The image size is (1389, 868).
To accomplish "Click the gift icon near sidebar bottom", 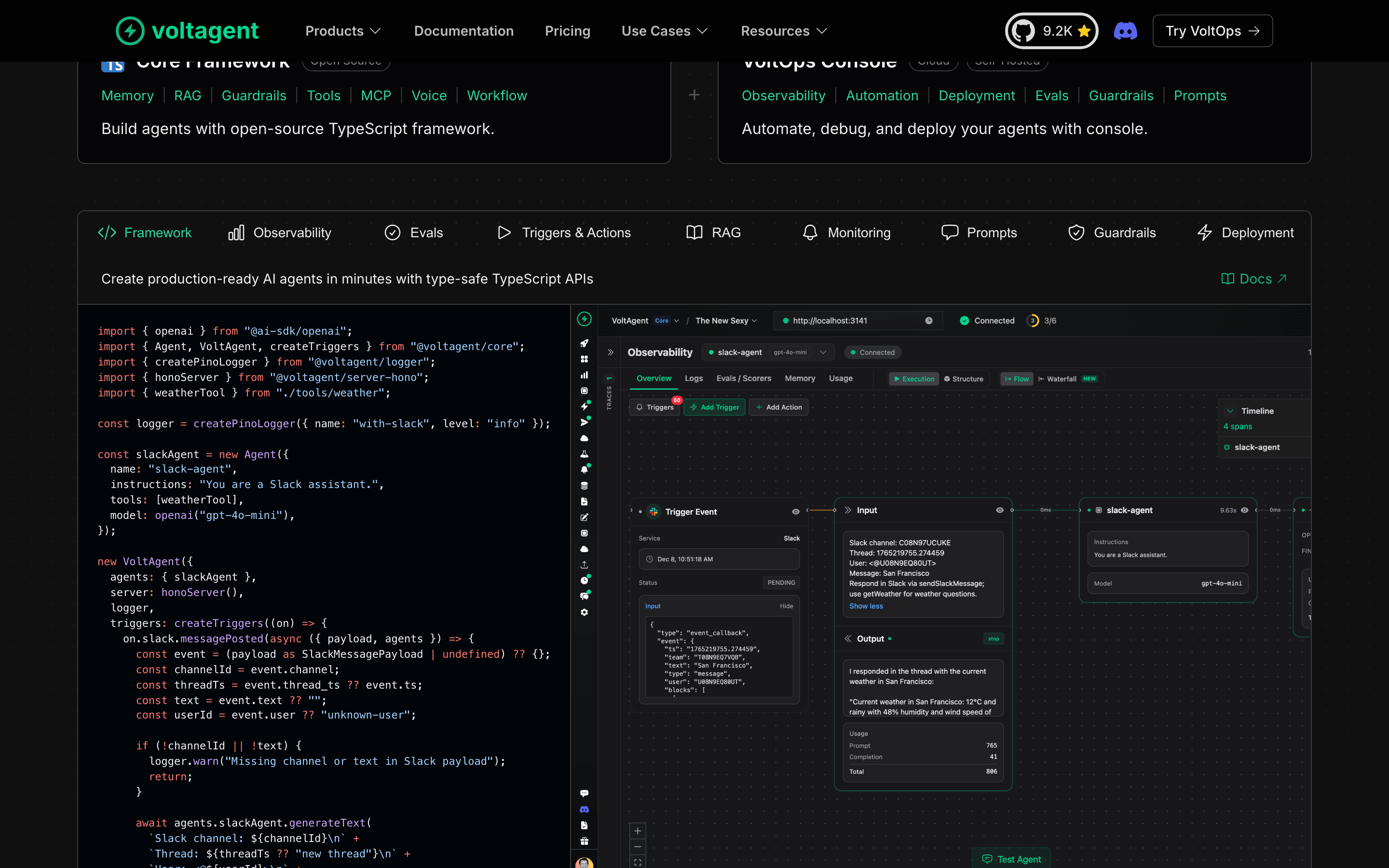I will tap(585, 841).
